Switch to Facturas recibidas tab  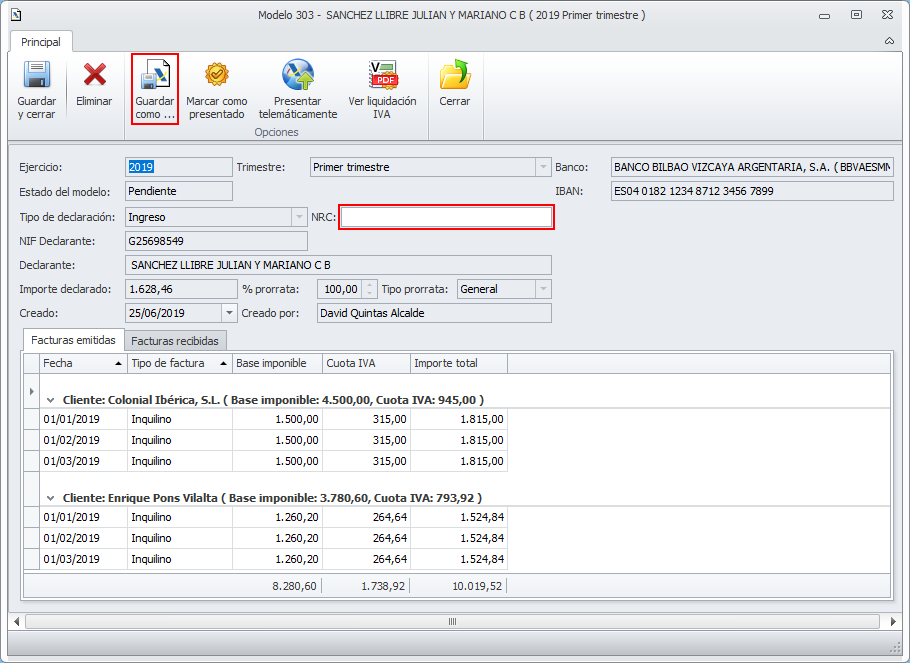tap(175, 341)
